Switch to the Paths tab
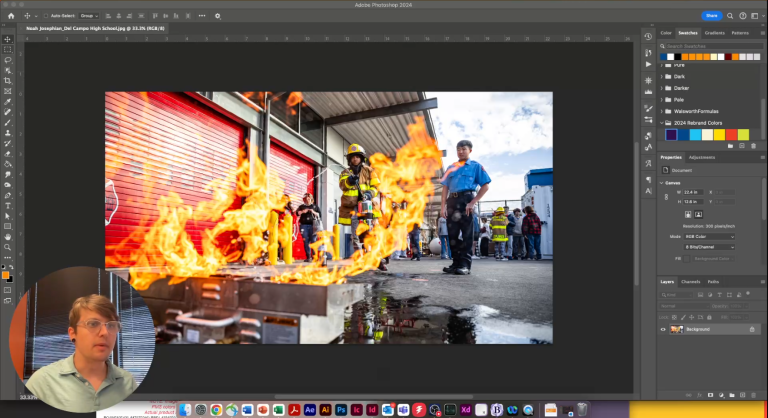The height and width of the screenshot is (418, 768). pos(713,282)
